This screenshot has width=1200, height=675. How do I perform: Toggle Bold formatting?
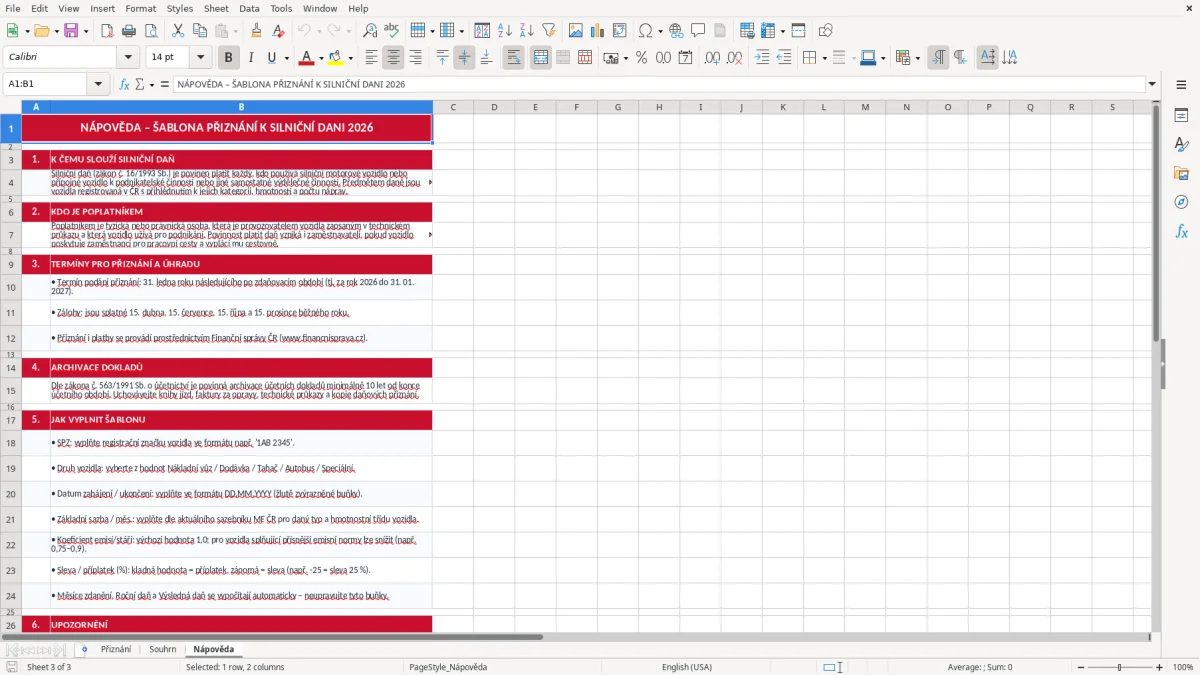tap(228, 58)
